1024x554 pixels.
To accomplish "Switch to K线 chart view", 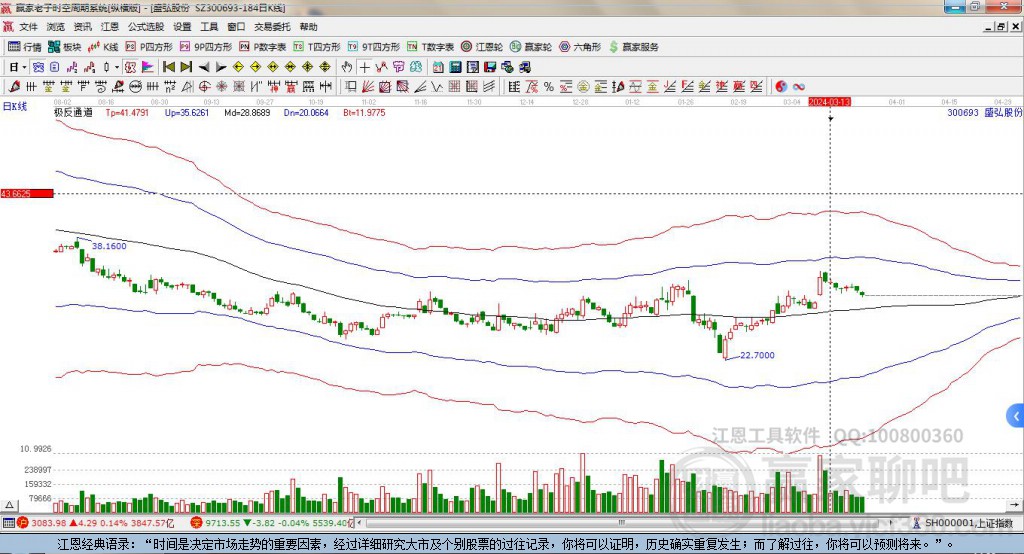I will (x=103, y=47).
